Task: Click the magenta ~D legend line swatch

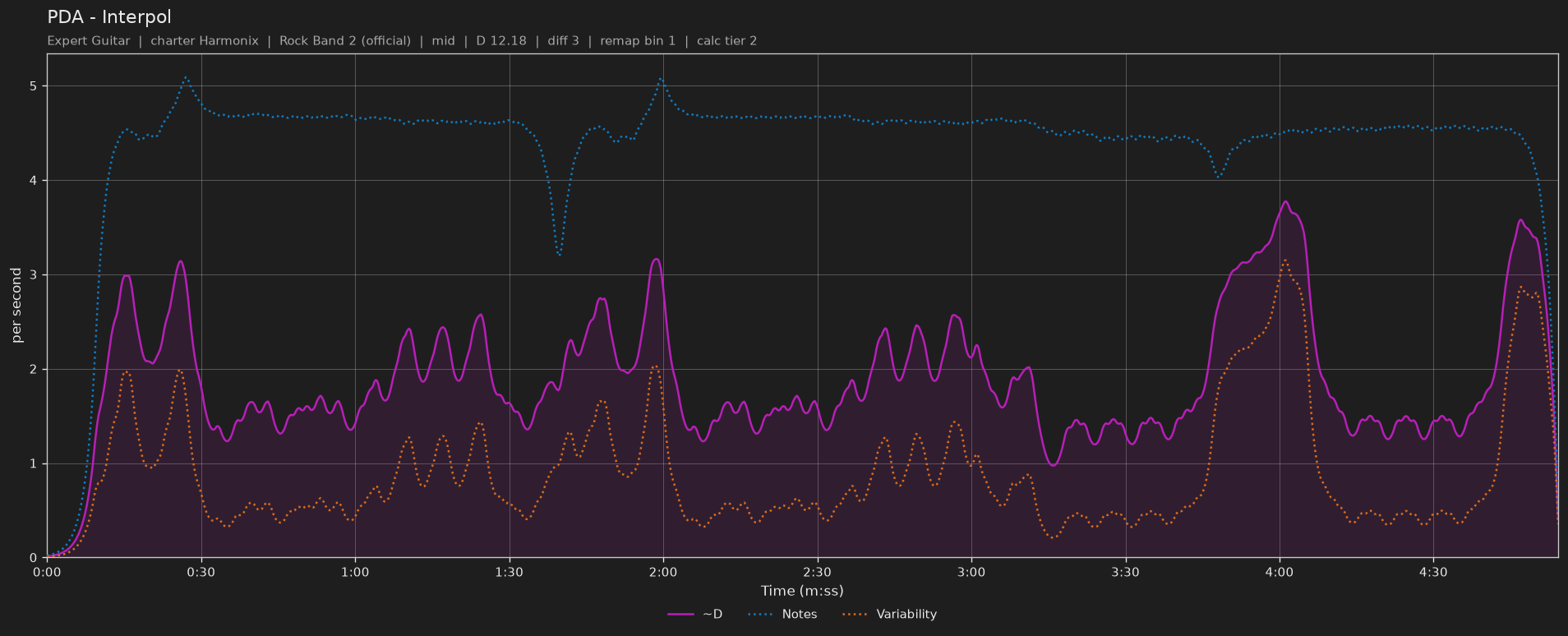Action: (x=680, y=614)
